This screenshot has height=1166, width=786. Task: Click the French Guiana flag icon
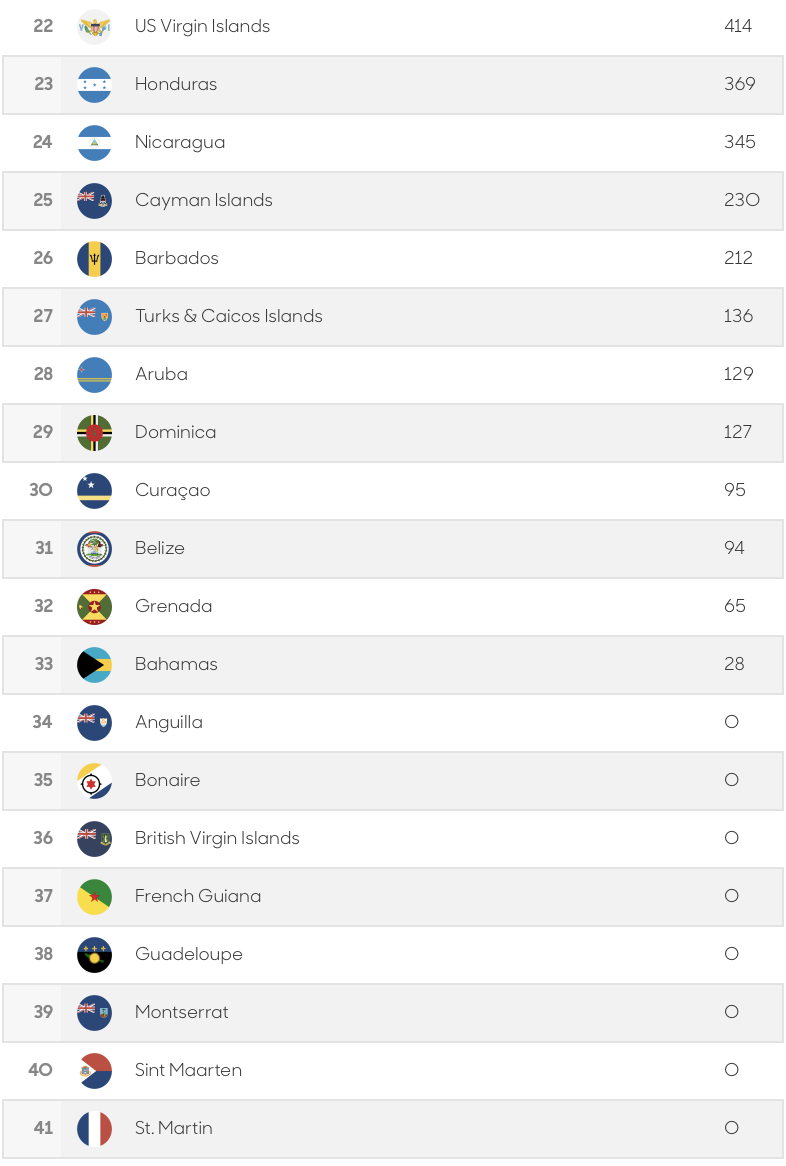coord(94,897)
